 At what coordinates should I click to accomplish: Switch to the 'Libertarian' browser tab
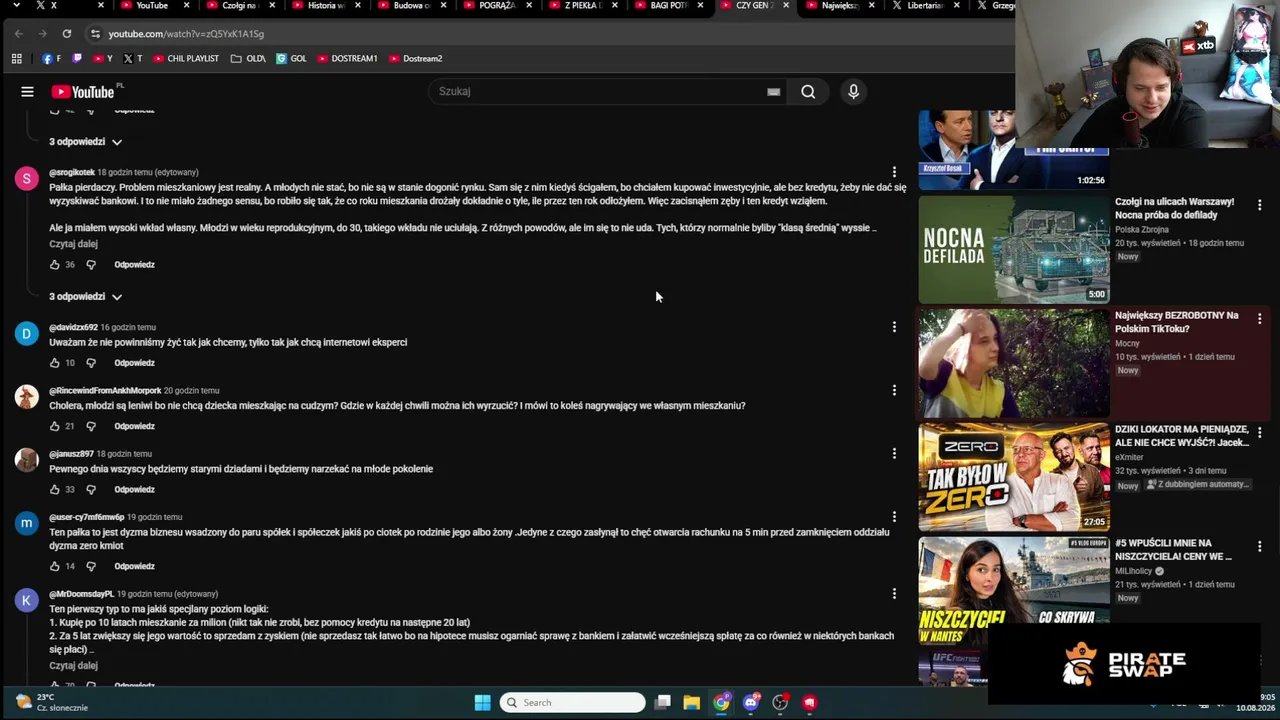pyautogui.click(x=924, y=6)
